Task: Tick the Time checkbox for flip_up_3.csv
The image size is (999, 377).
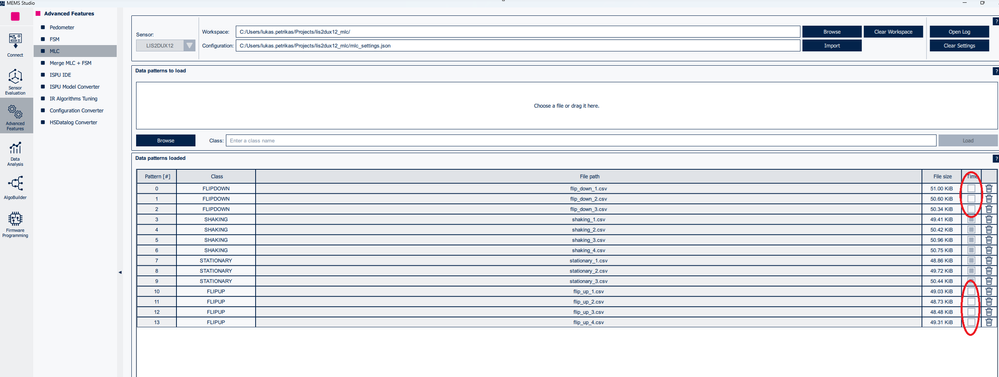Action: click(971, 312)
